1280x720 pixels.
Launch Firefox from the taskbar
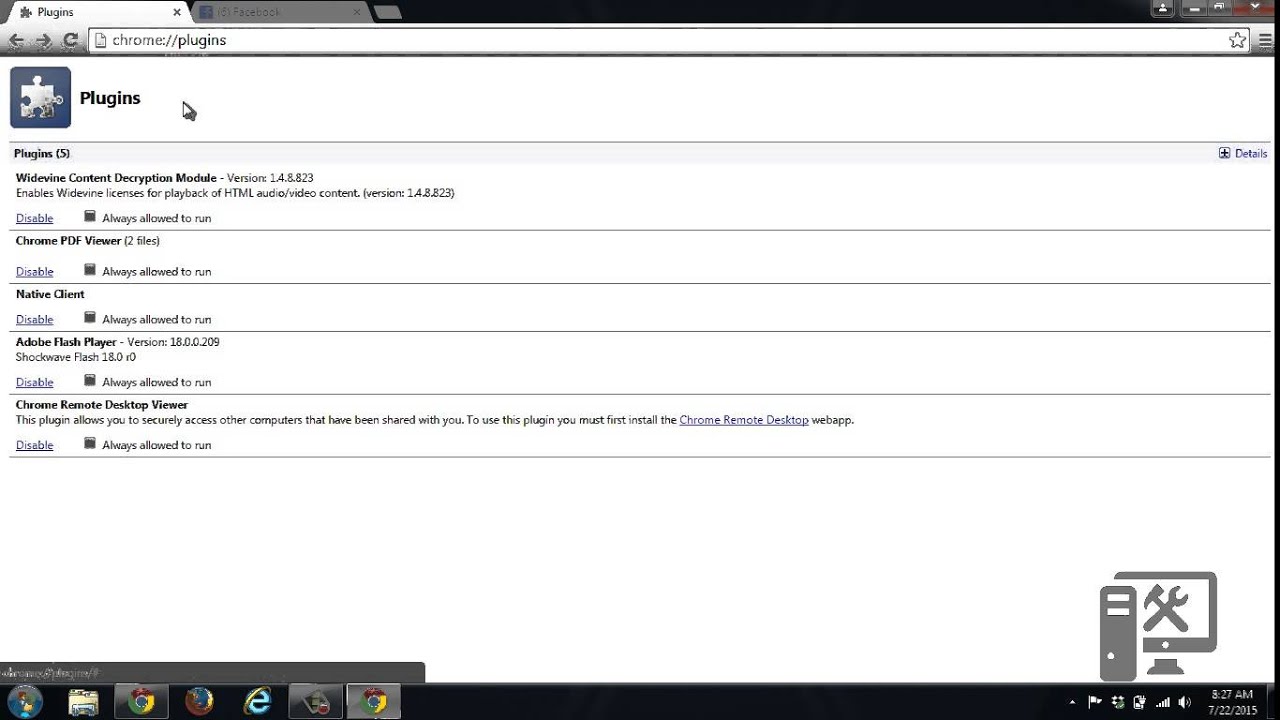coord(199,702)
